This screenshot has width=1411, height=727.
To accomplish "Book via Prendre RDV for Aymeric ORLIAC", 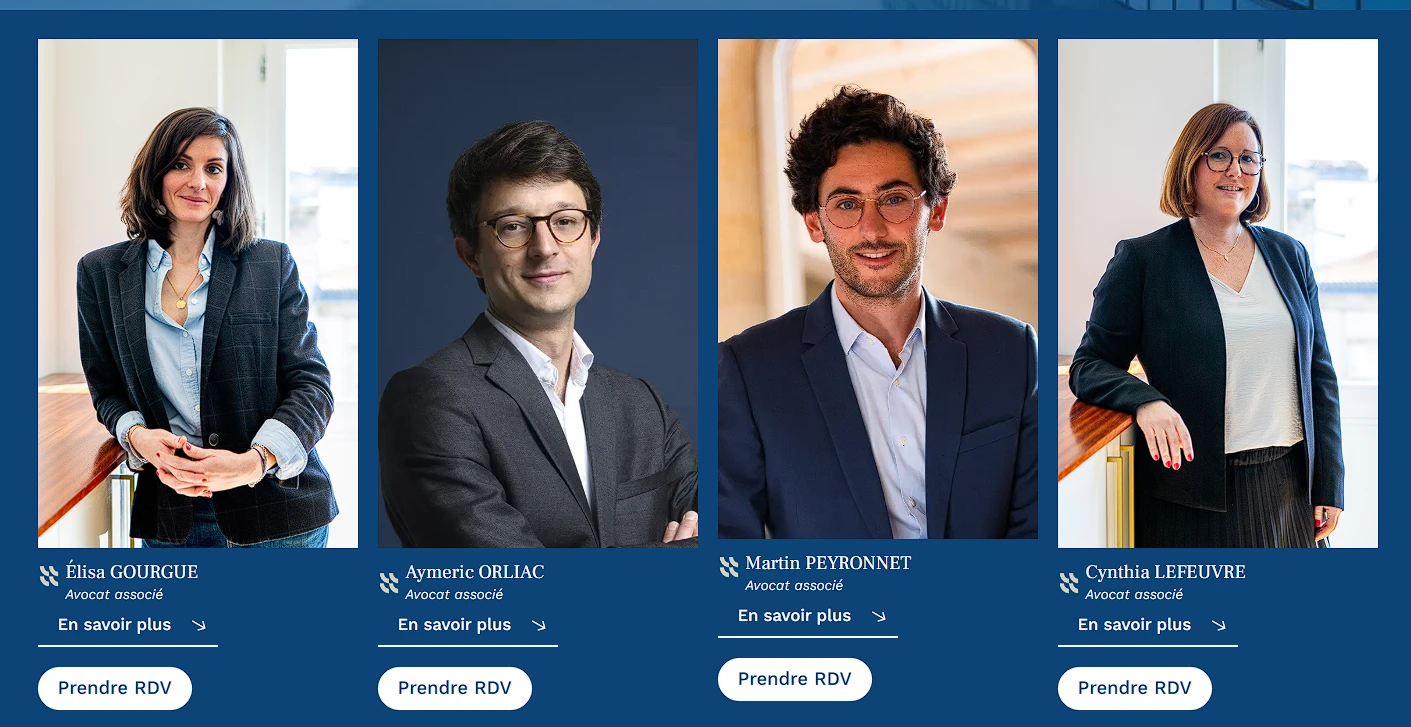I will coord(455,688).
